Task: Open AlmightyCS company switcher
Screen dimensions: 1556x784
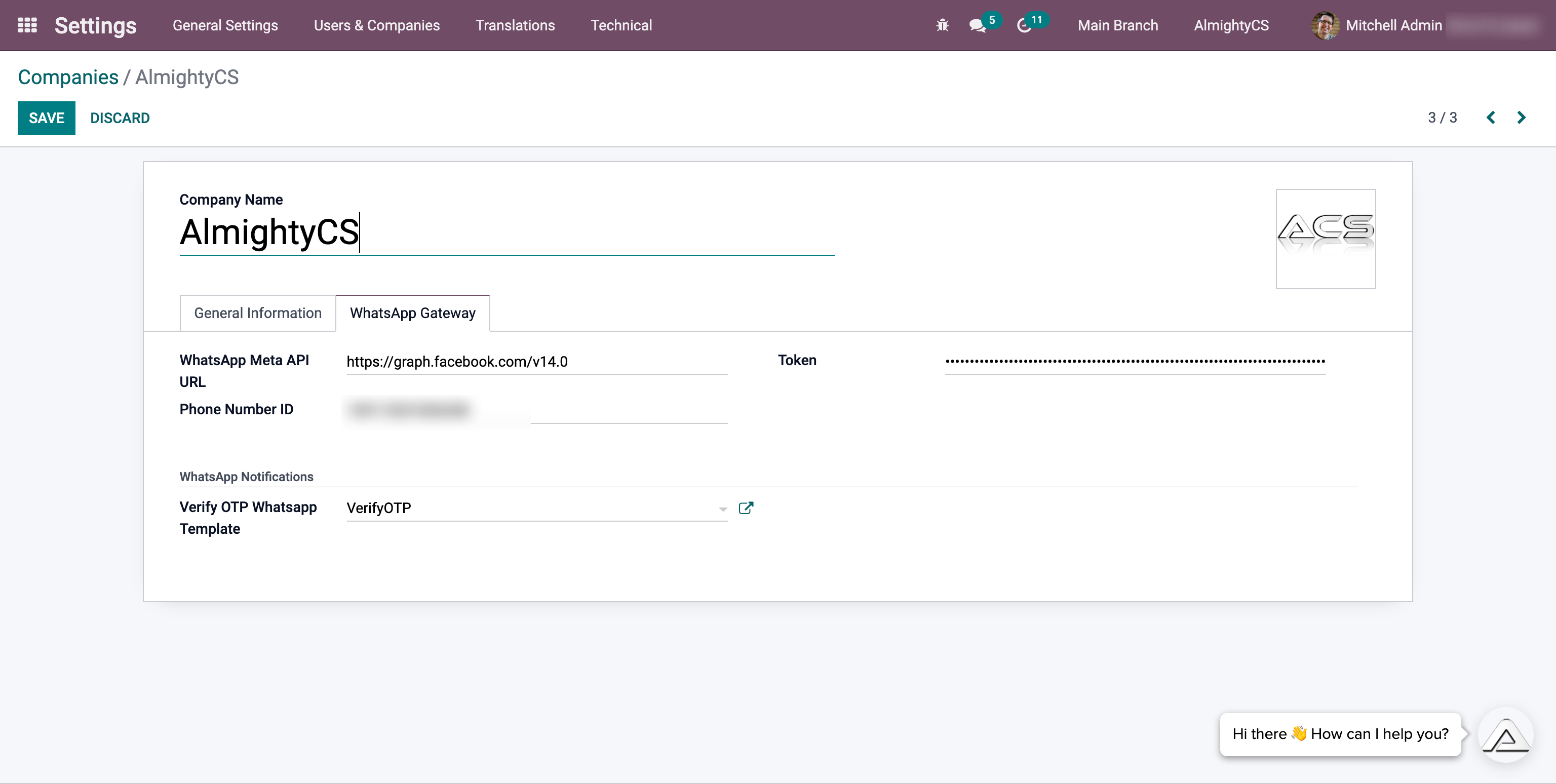Action: 1231,25
